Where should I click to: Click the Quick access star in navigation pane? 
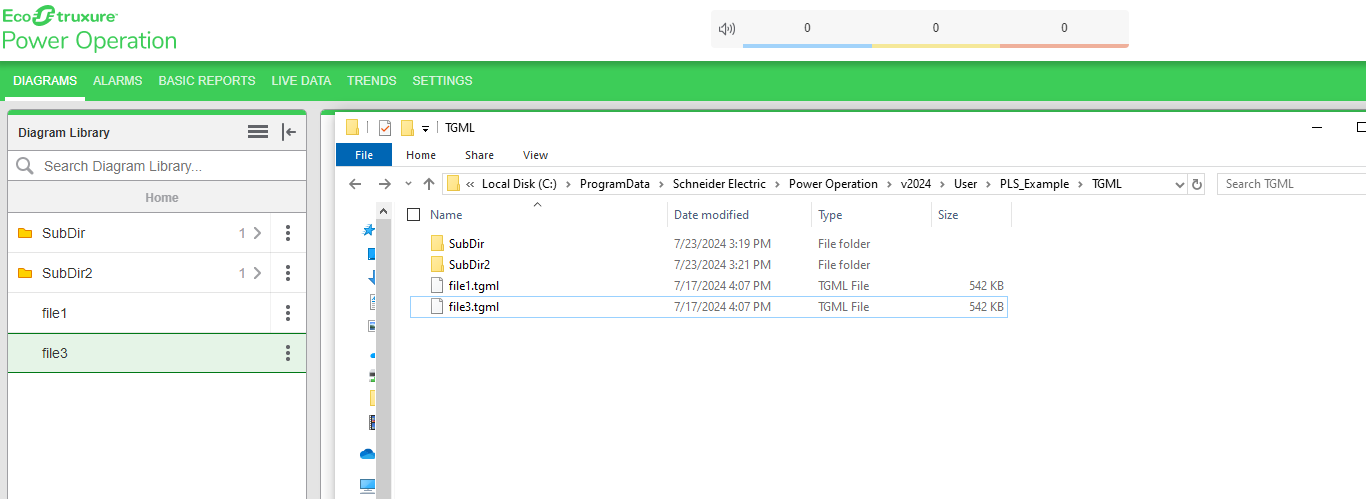point(369,230)
